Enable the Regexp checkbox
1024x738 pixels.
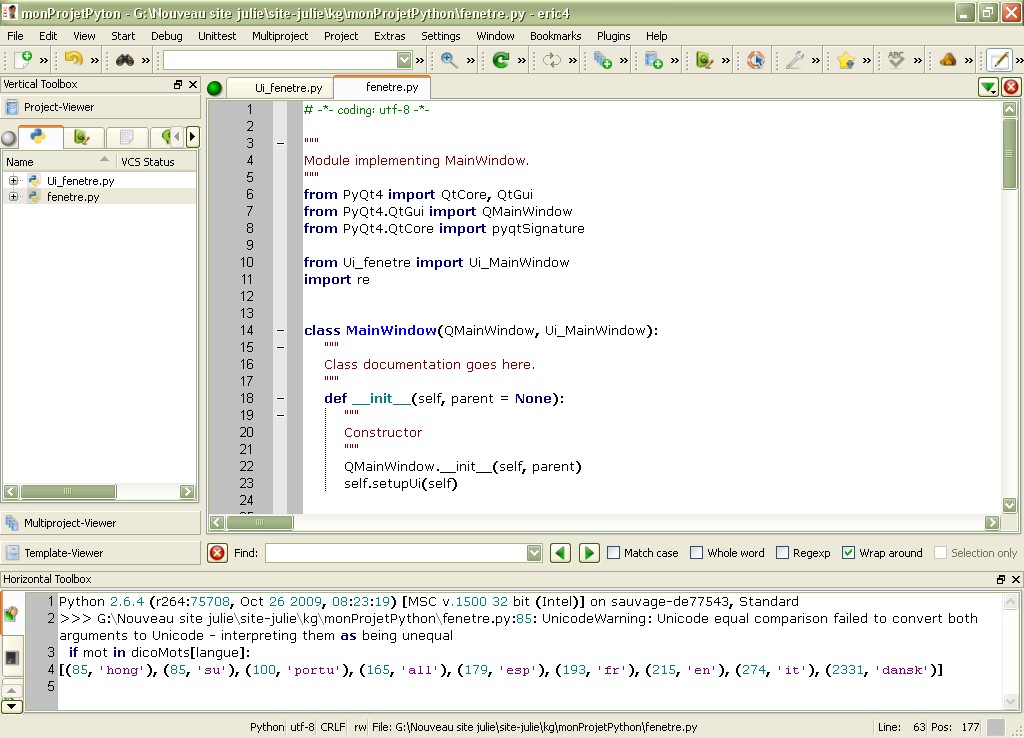pos(782,553)
